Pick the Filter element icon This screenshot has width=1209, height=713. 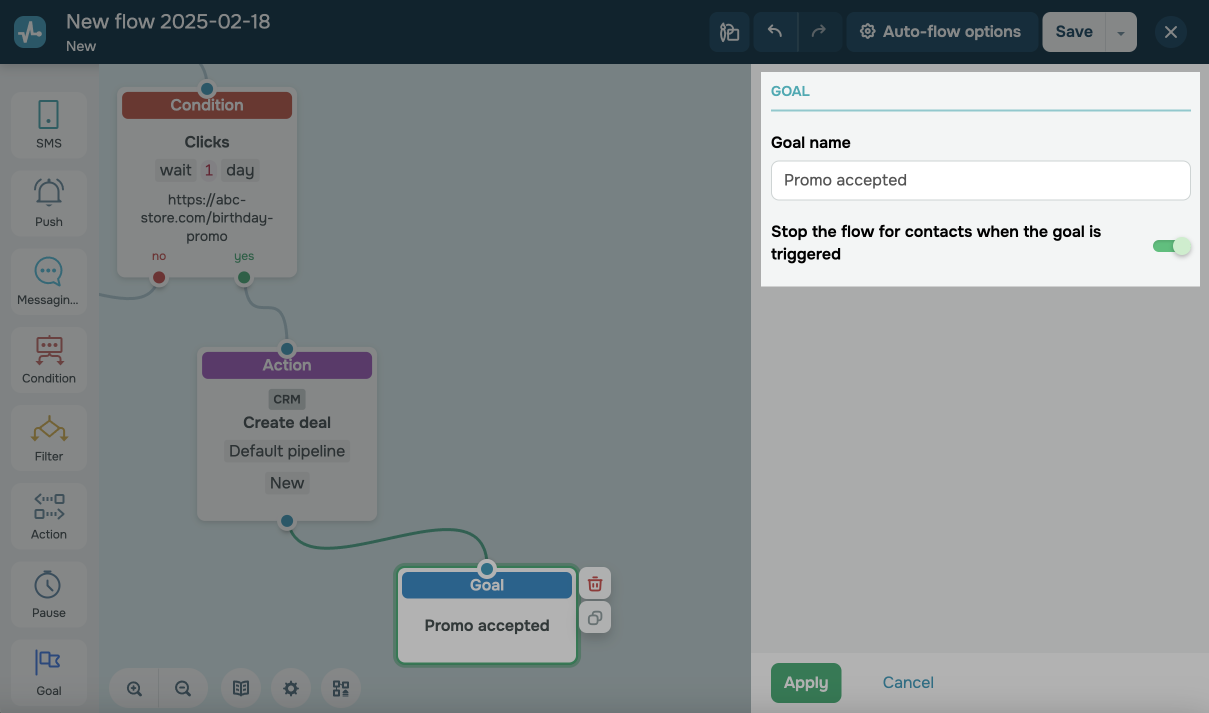[x=48, y=437]
